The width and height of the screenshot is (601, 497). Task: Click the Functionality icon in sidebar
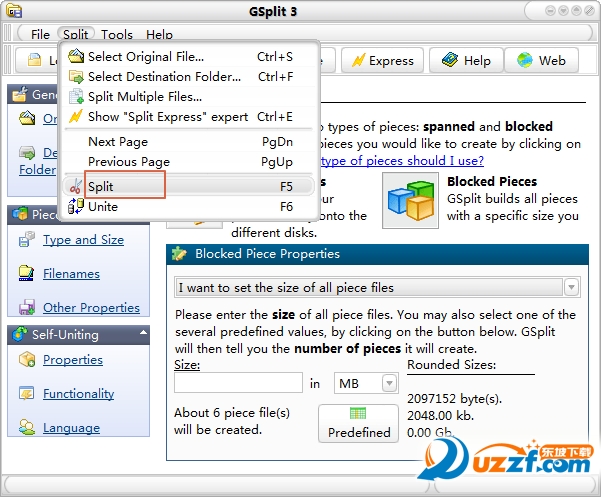(27, 393)
